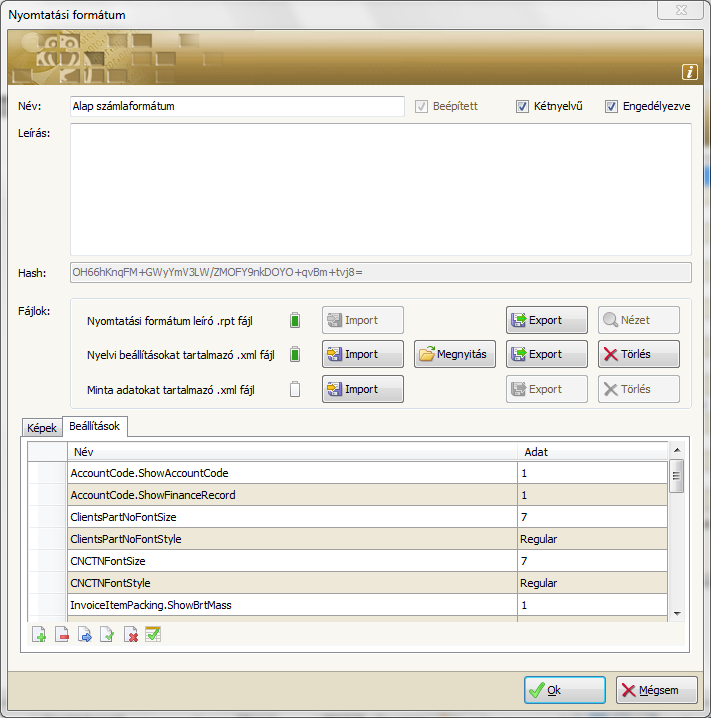Click Törlés for the sample data file
This screenshot has width=711, height=718.
pos(639,389)
